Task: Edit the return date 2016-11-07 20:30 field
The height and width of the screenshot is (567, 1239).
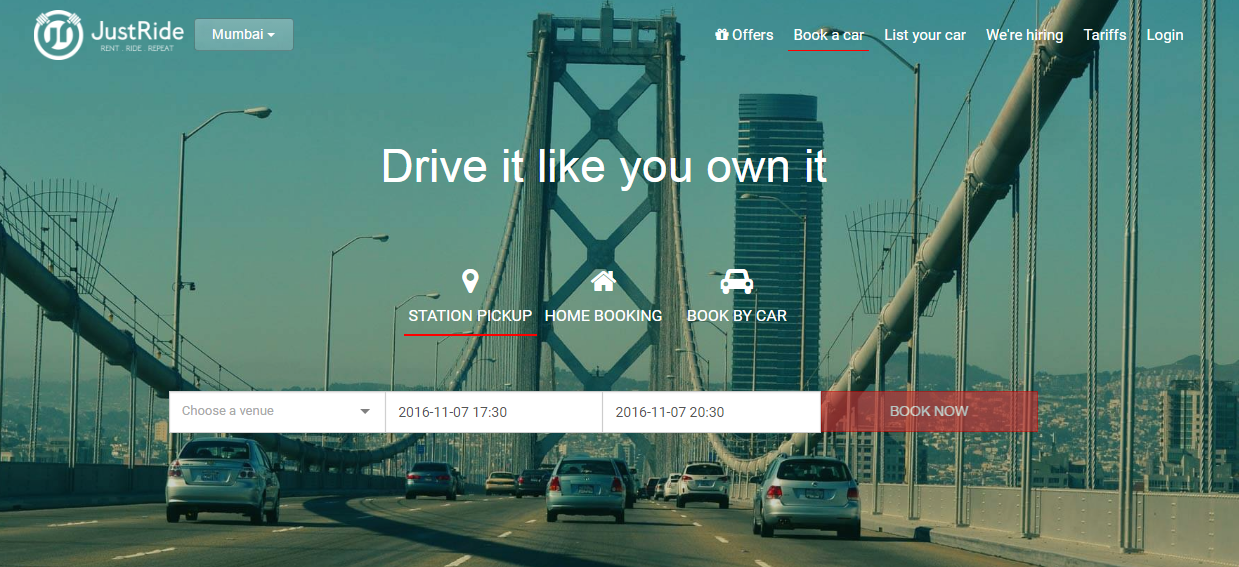Action: coord(711,411)
